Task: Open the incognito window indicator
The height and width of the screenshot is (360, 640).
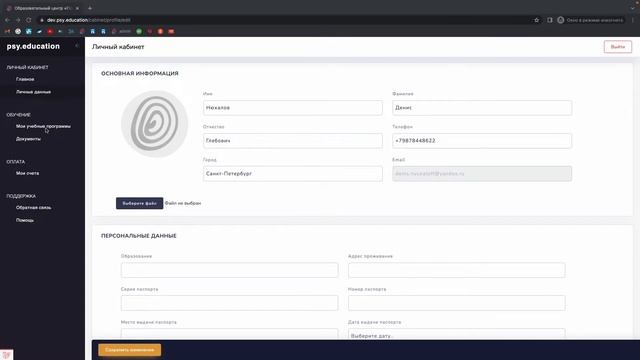Action: [591, 20]
